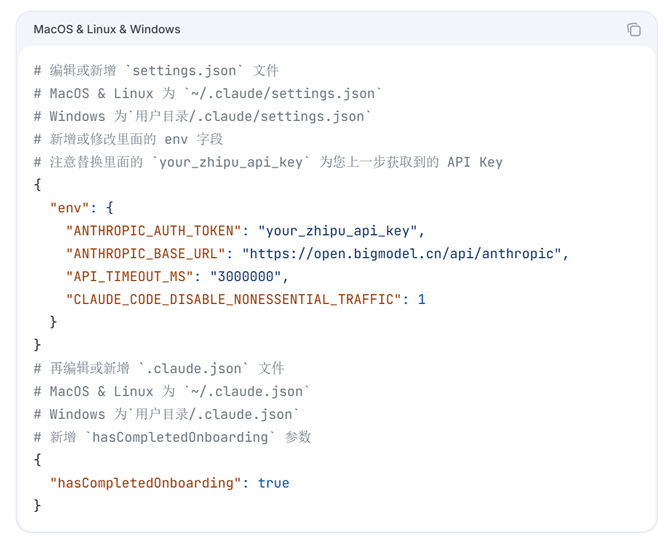666x542 pixels.
Task: Click the comment line mentioning `settings.json` 文件
Action: 156,71
